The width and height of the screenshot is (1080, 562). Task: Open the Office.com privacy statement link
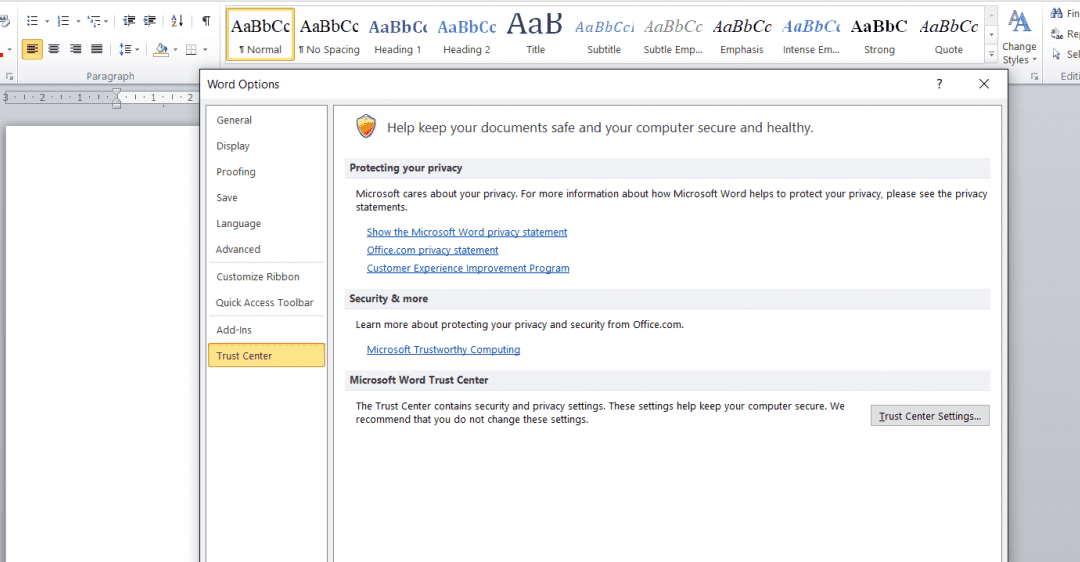433,250
